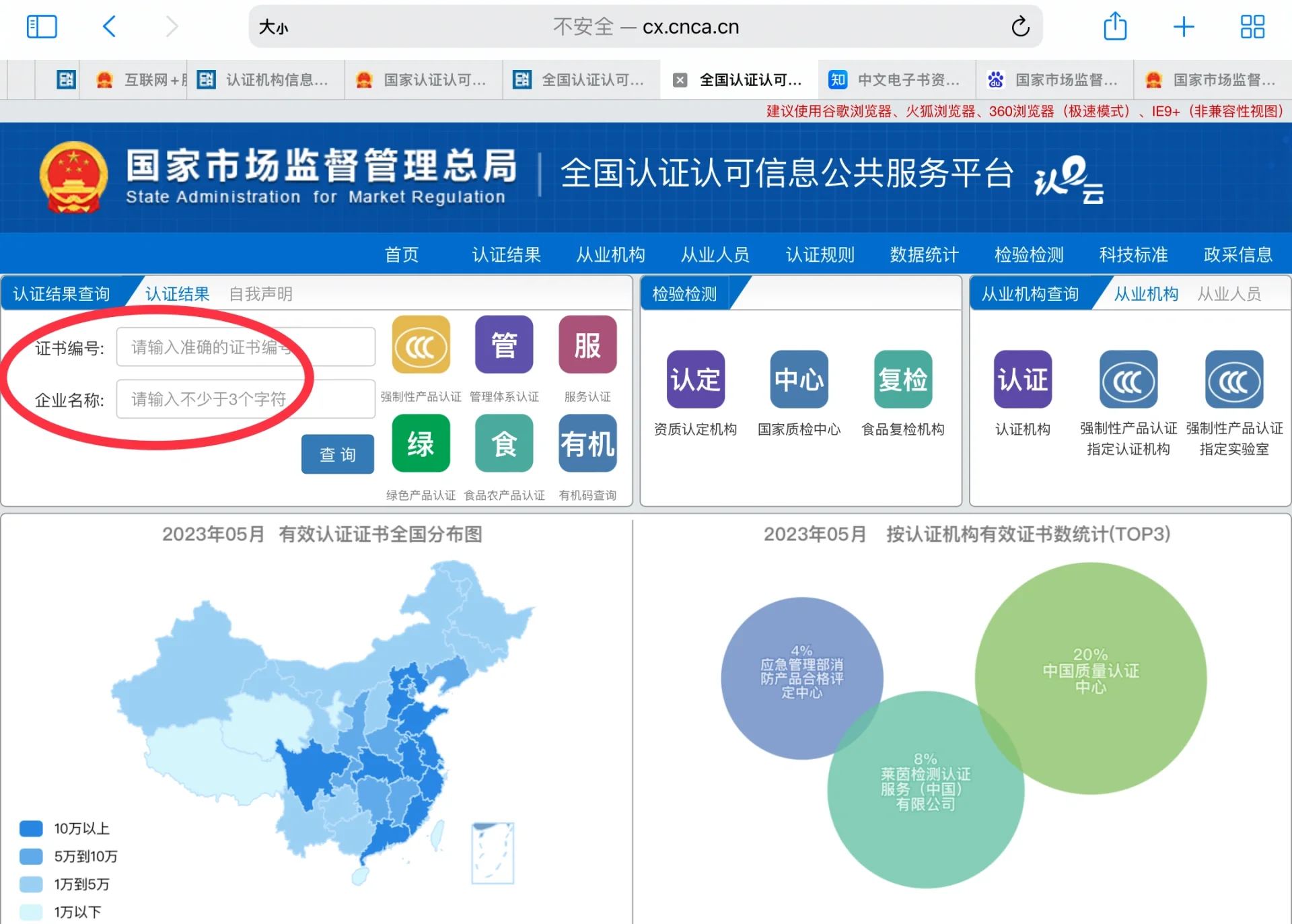The width and height of the screenshot is (1292, 924).
Task: Select the green 绿色产品认证 icon
Action: [421, 443]
